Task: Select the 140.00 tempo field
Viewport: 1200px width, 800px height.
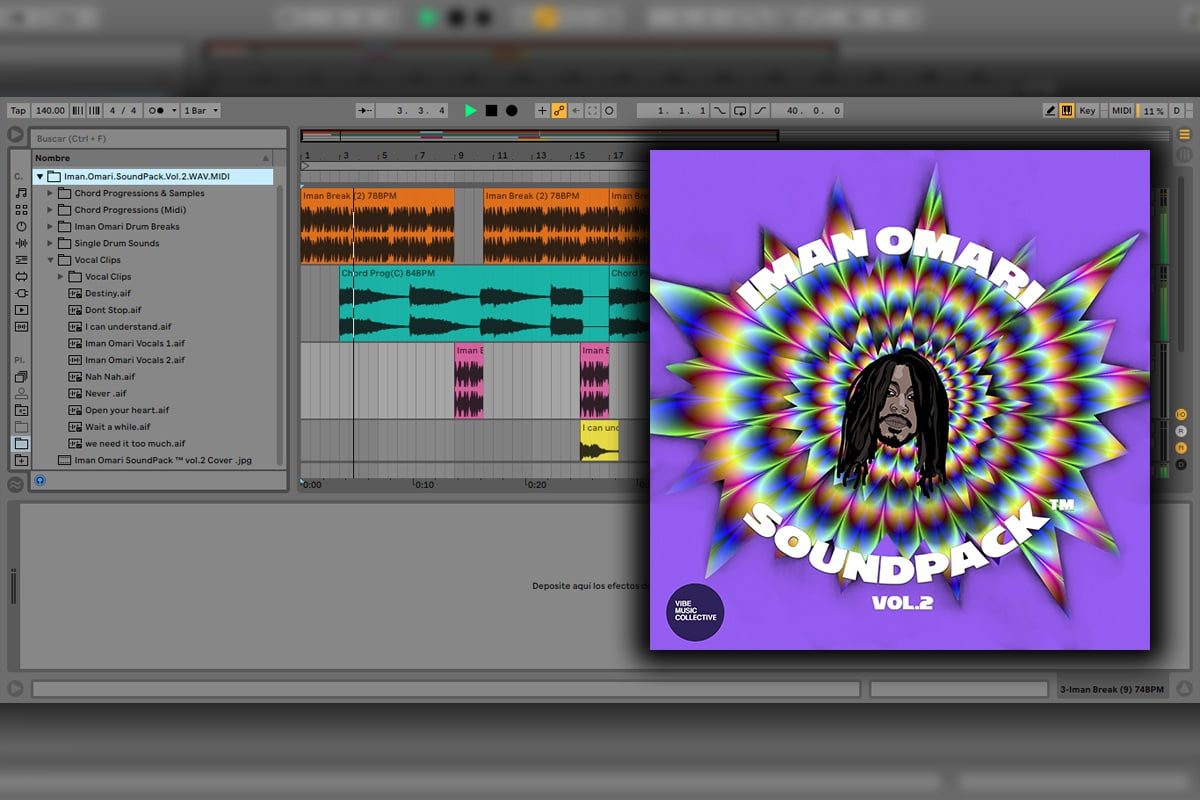Action: [x=50, y=111]
